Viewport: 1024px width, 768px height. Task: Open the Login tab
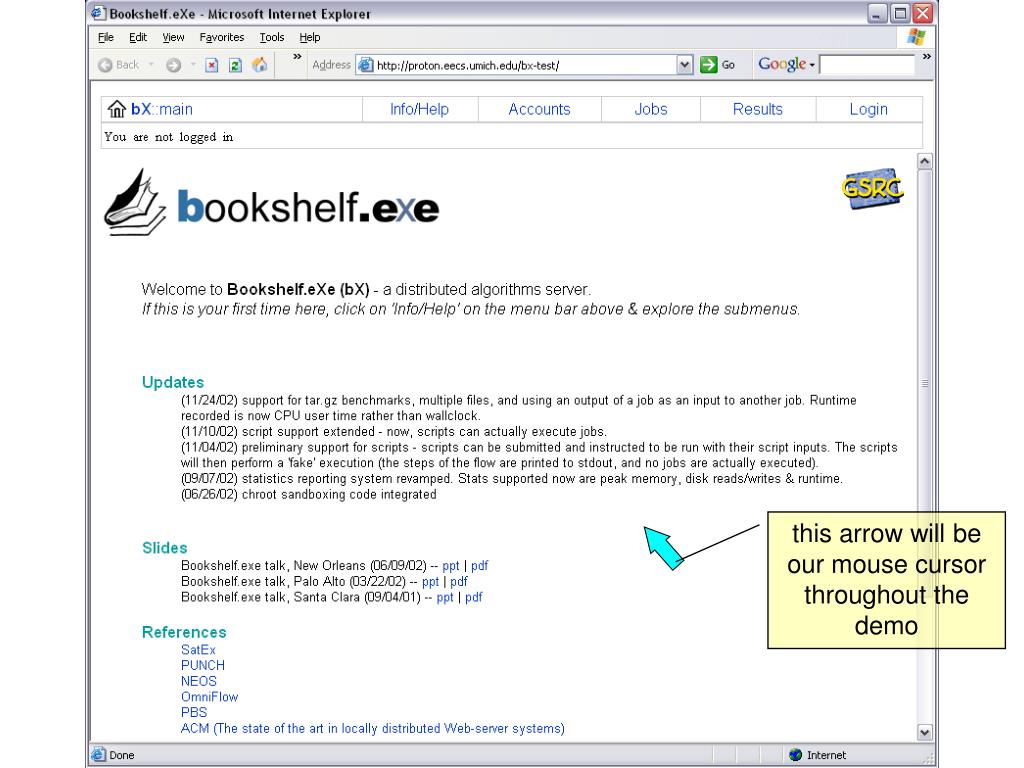coord(869,109)
